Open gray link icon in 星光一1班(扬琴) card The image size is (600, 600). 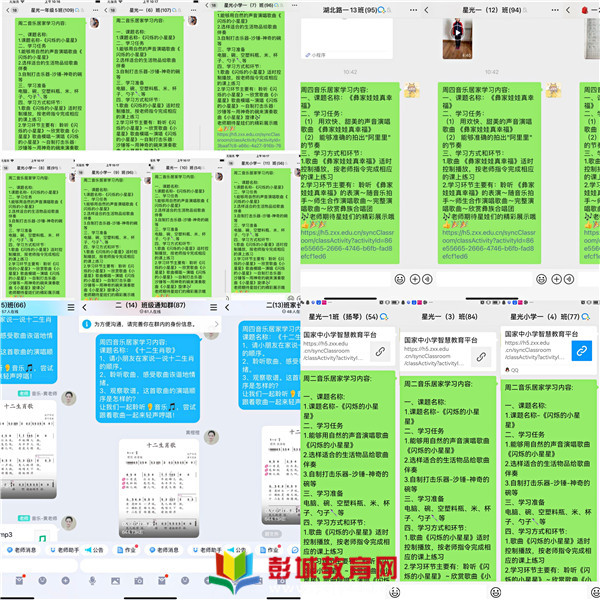pos(380,351)
